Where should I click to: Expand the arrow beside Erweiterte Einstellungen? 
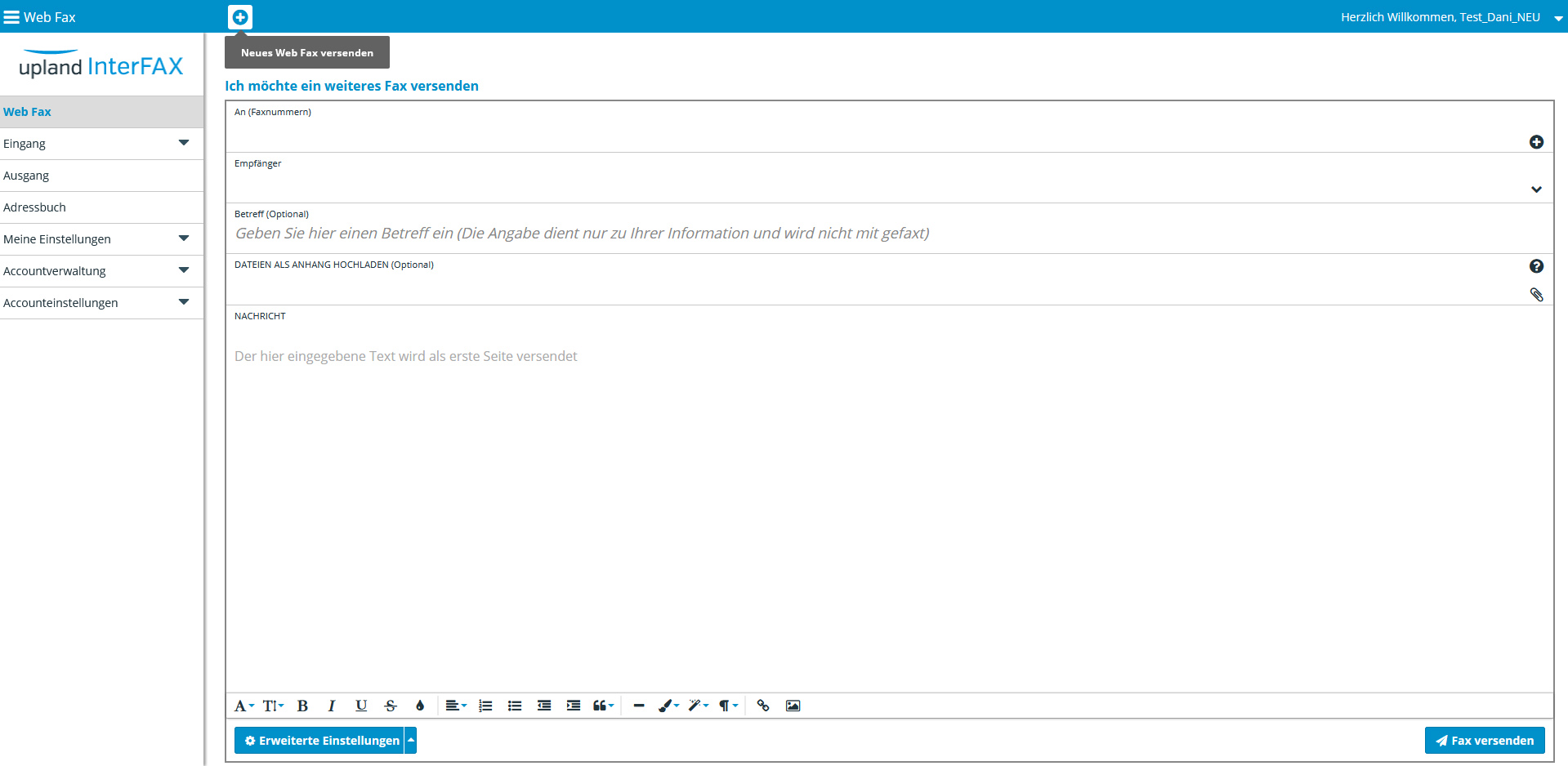pos(411,741)
